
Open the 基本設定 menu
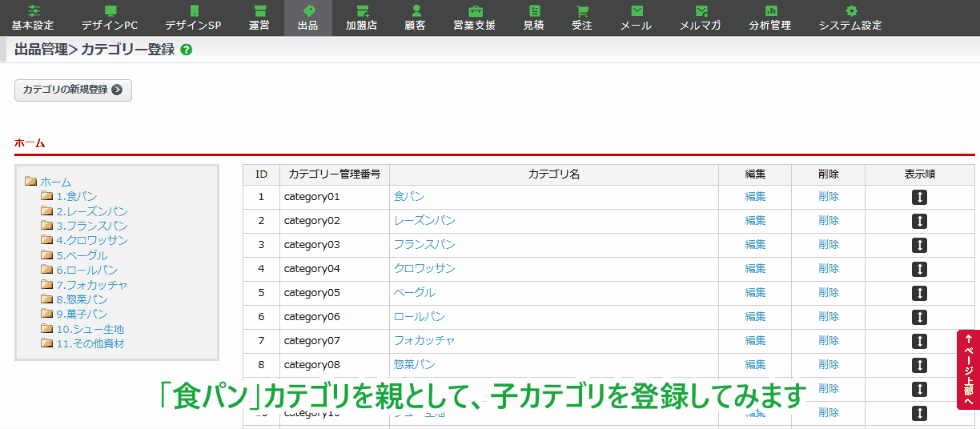tap(33, 18)
